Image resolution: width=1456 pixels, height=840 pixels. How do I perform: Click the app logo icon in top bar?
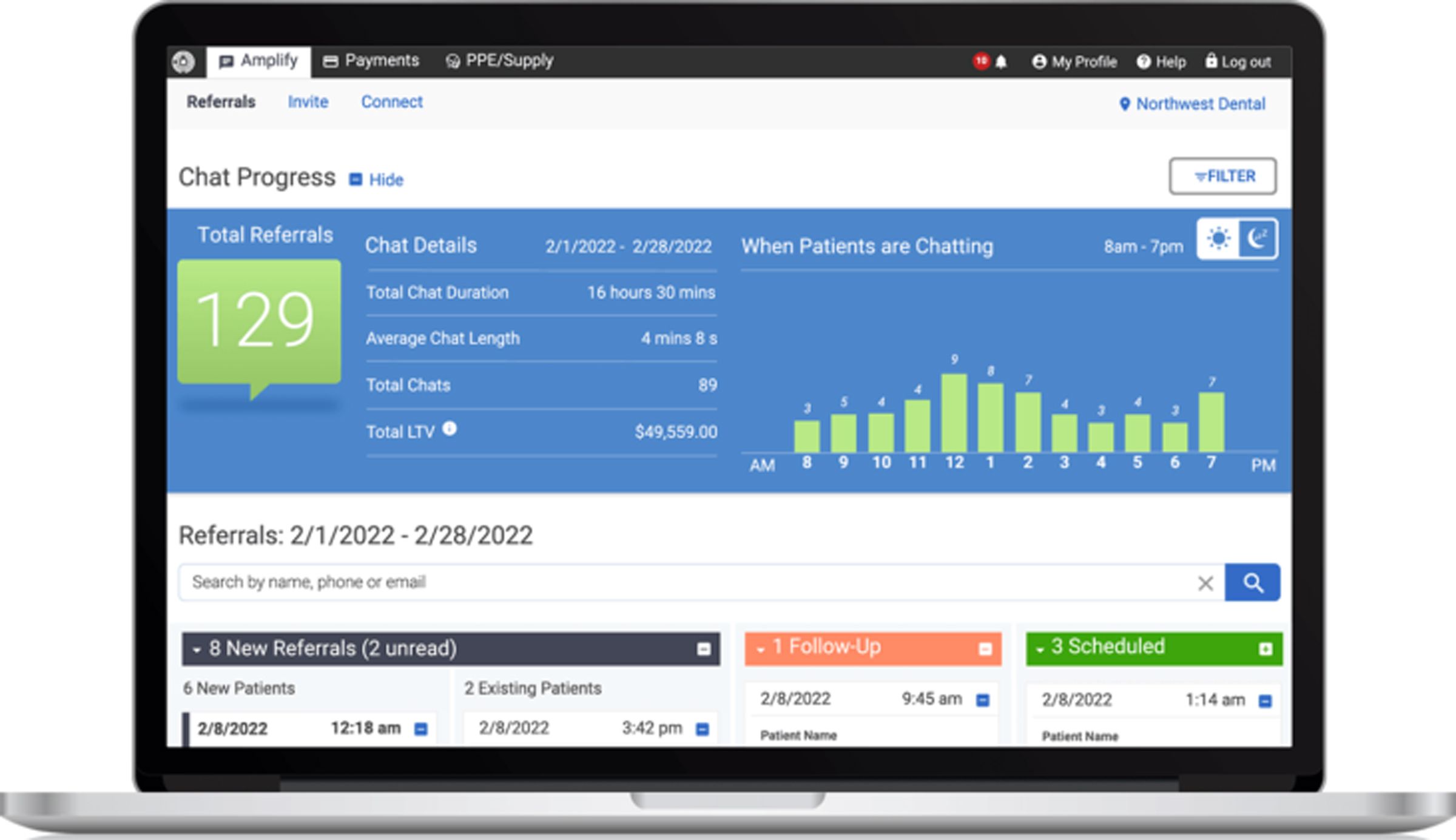(183, 62)
